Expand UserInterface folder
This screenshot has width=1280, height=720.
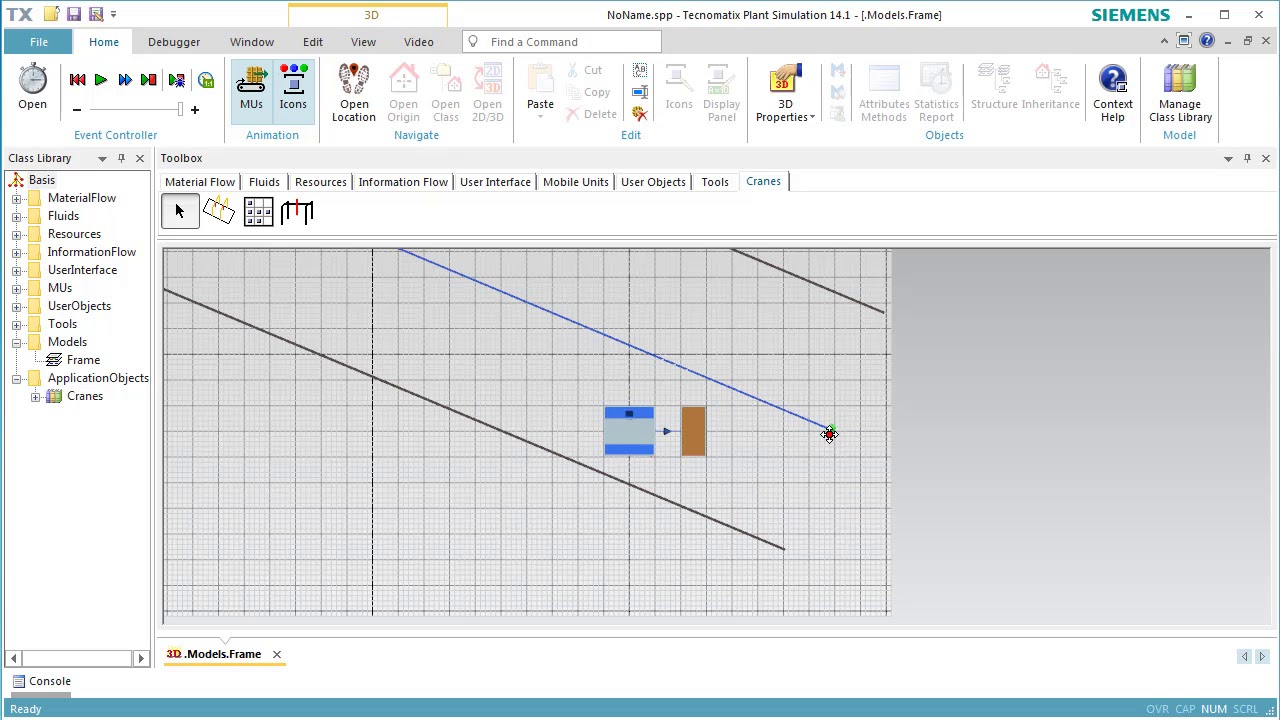[x=17, y=270]
